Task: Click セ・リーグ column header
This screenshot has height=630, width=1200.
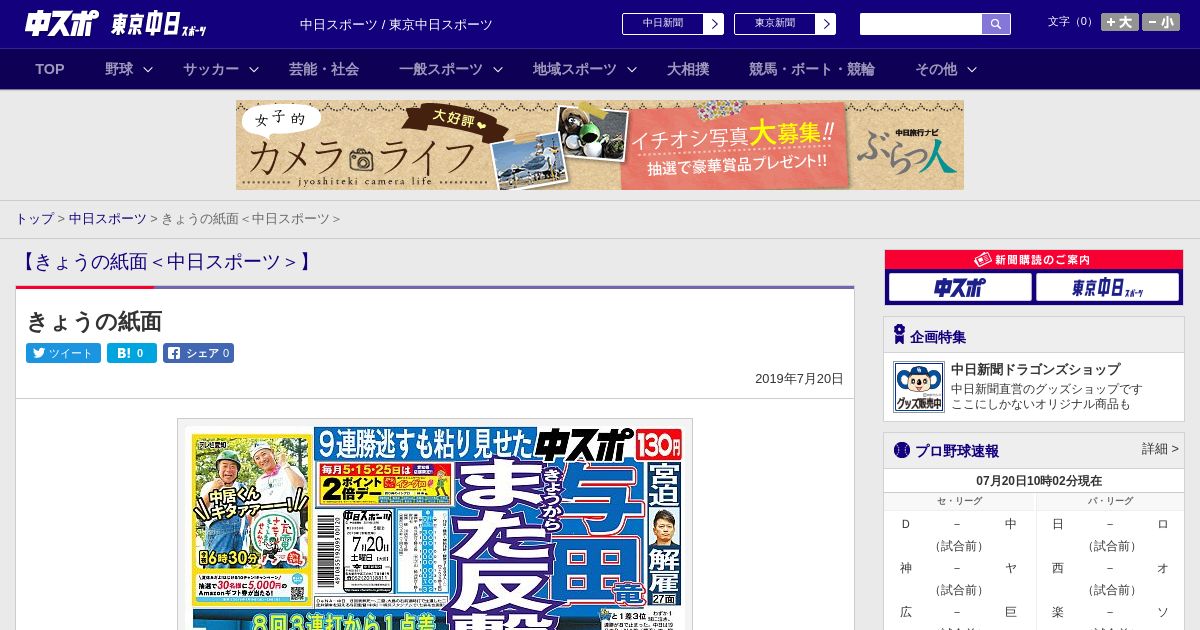Action: pyautogui.click(x=959, y=501)
